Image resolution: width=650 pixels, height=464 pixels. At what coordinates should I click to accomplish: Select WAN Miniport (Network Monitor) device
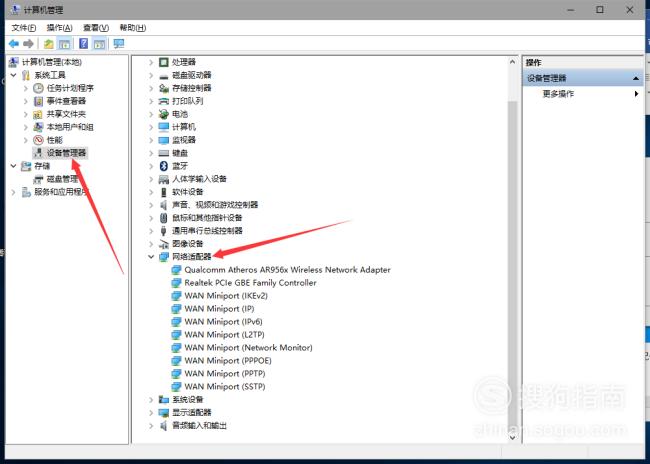pyautogui.click(x=248, y=347)
